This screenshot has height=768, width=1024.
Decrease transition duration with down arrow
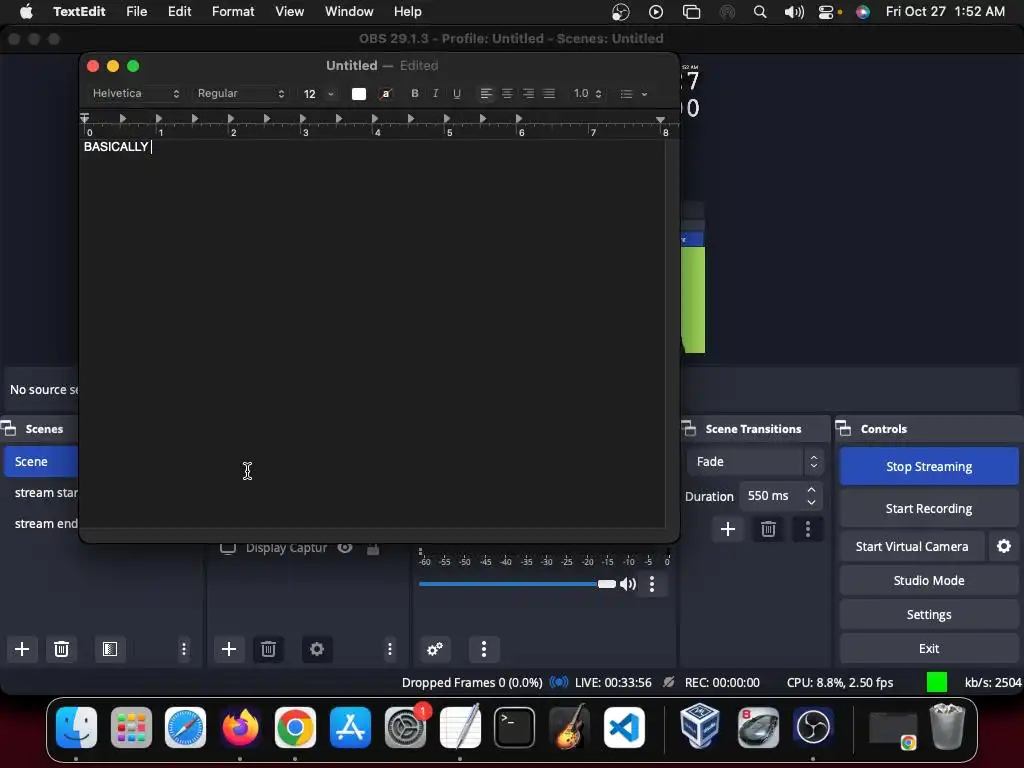pyautogui.click(x=811, y=502)
